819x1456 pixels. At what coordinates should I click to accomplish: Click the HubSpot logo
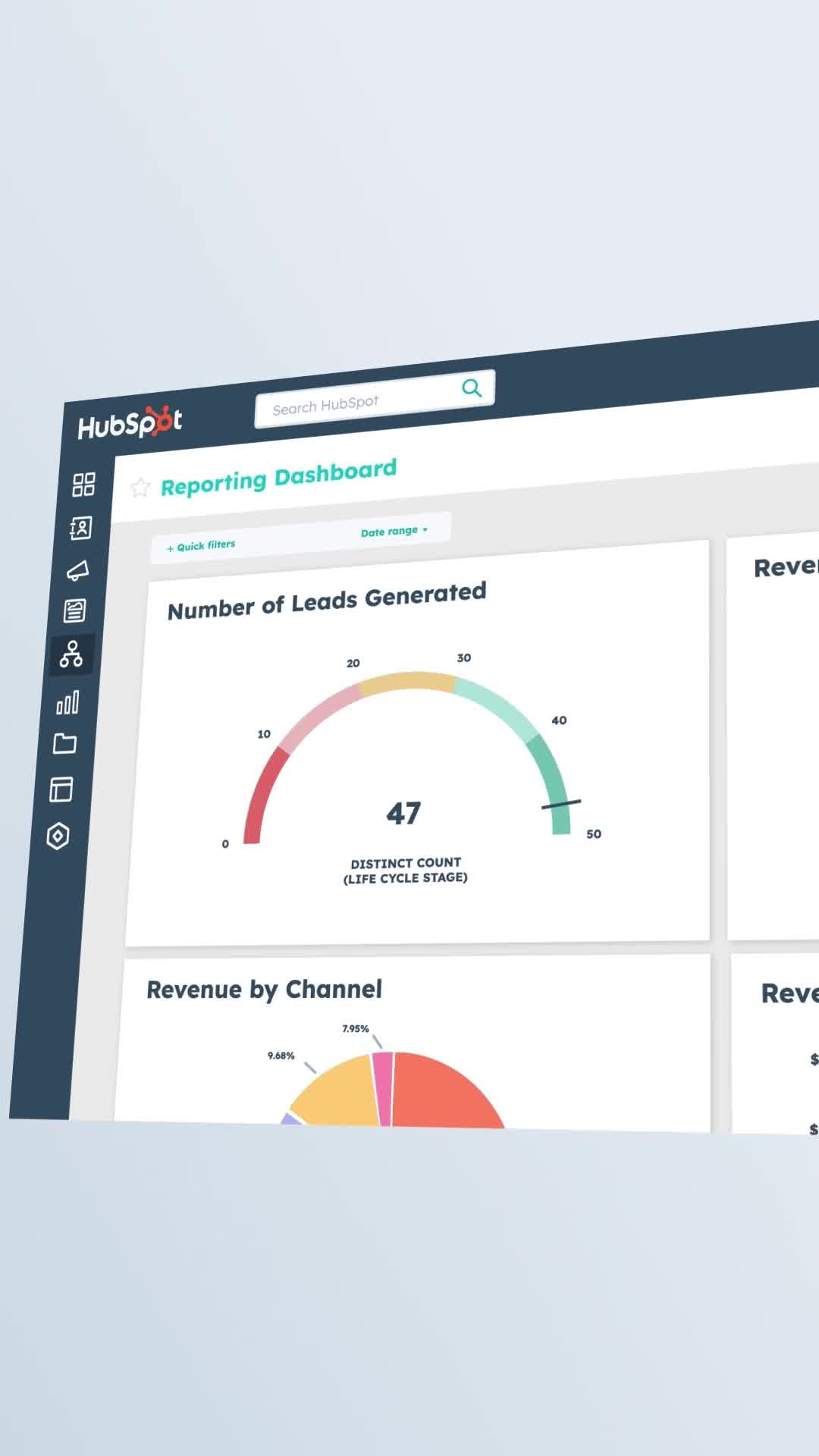[x=130, y=423]
